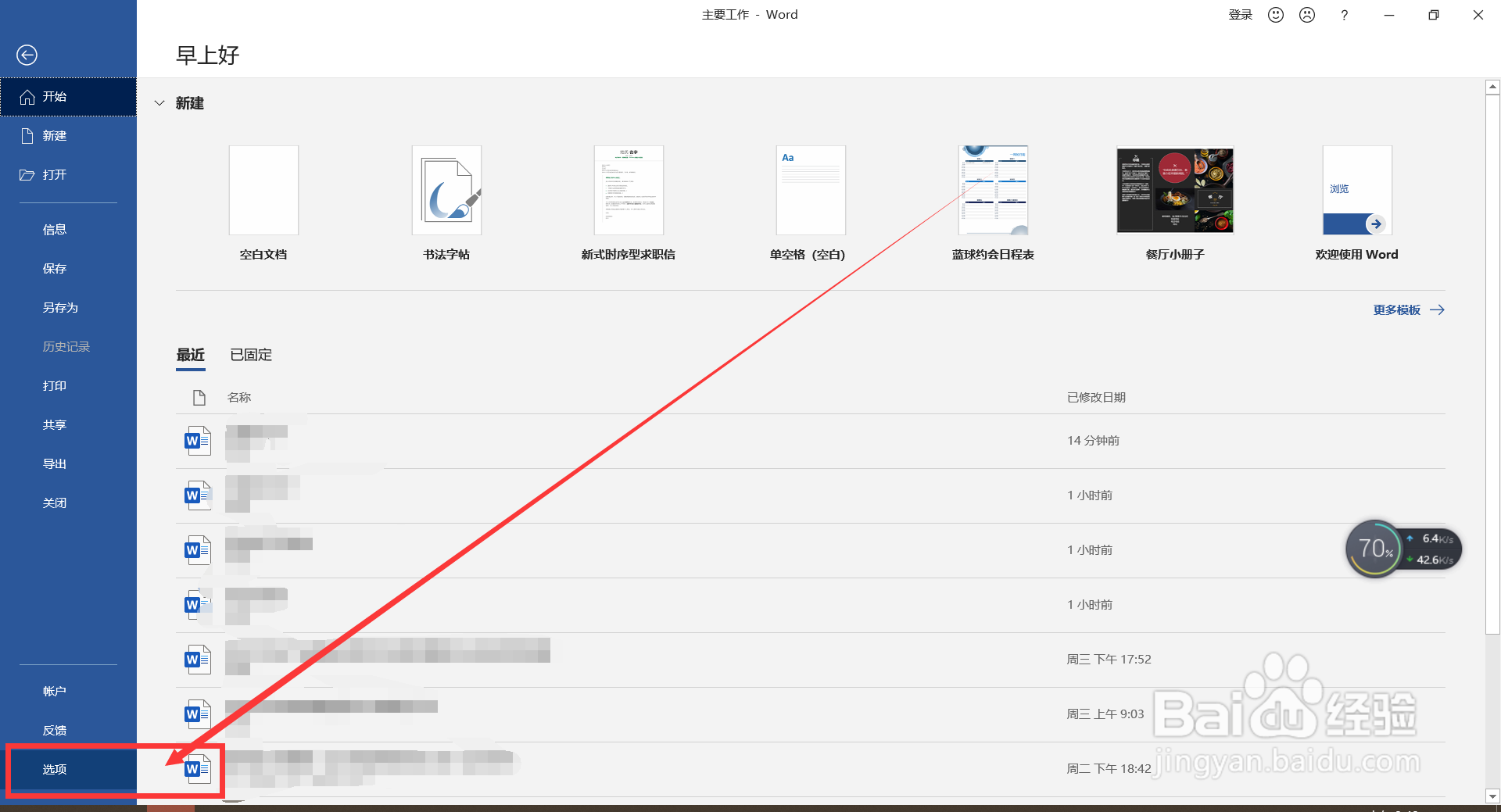
Task: Click the frown face feedback icon
Action: tap(1307, 15)
